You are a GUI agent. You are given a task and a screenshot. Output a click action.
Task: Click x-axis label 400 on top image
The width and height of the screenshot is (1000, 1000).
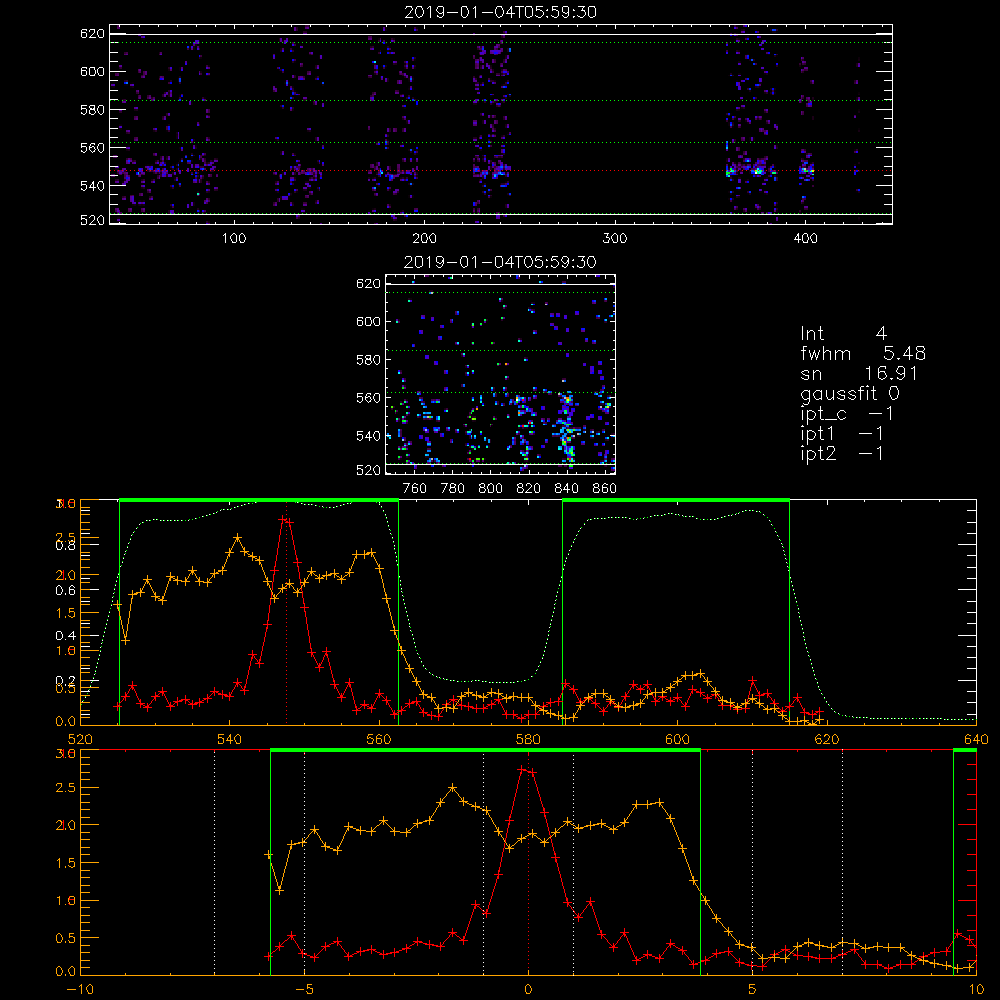coord(805,239)
